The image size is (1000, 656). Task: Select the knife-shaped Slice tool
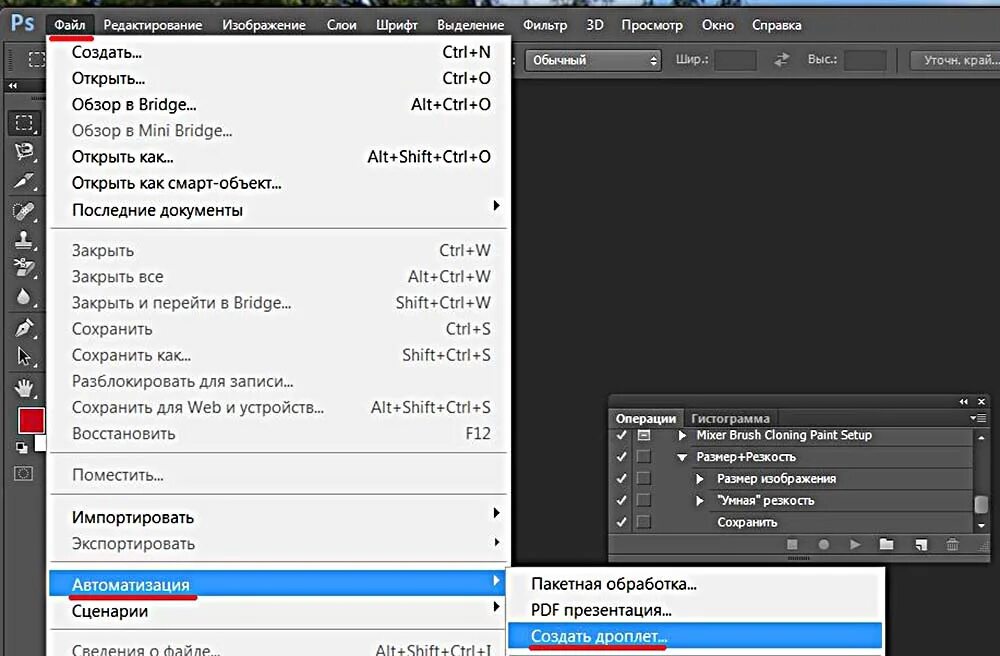point(24,181)
